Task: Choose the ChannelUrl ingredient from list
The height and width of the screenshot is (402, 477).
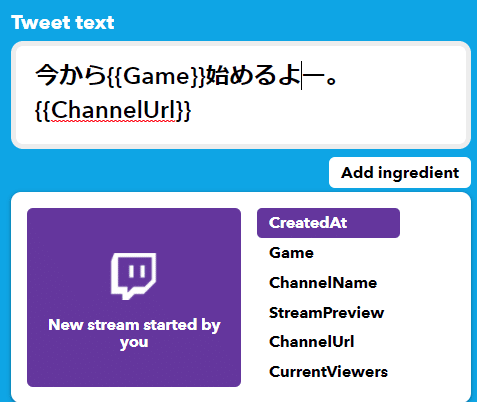Action: coord(312,342)
